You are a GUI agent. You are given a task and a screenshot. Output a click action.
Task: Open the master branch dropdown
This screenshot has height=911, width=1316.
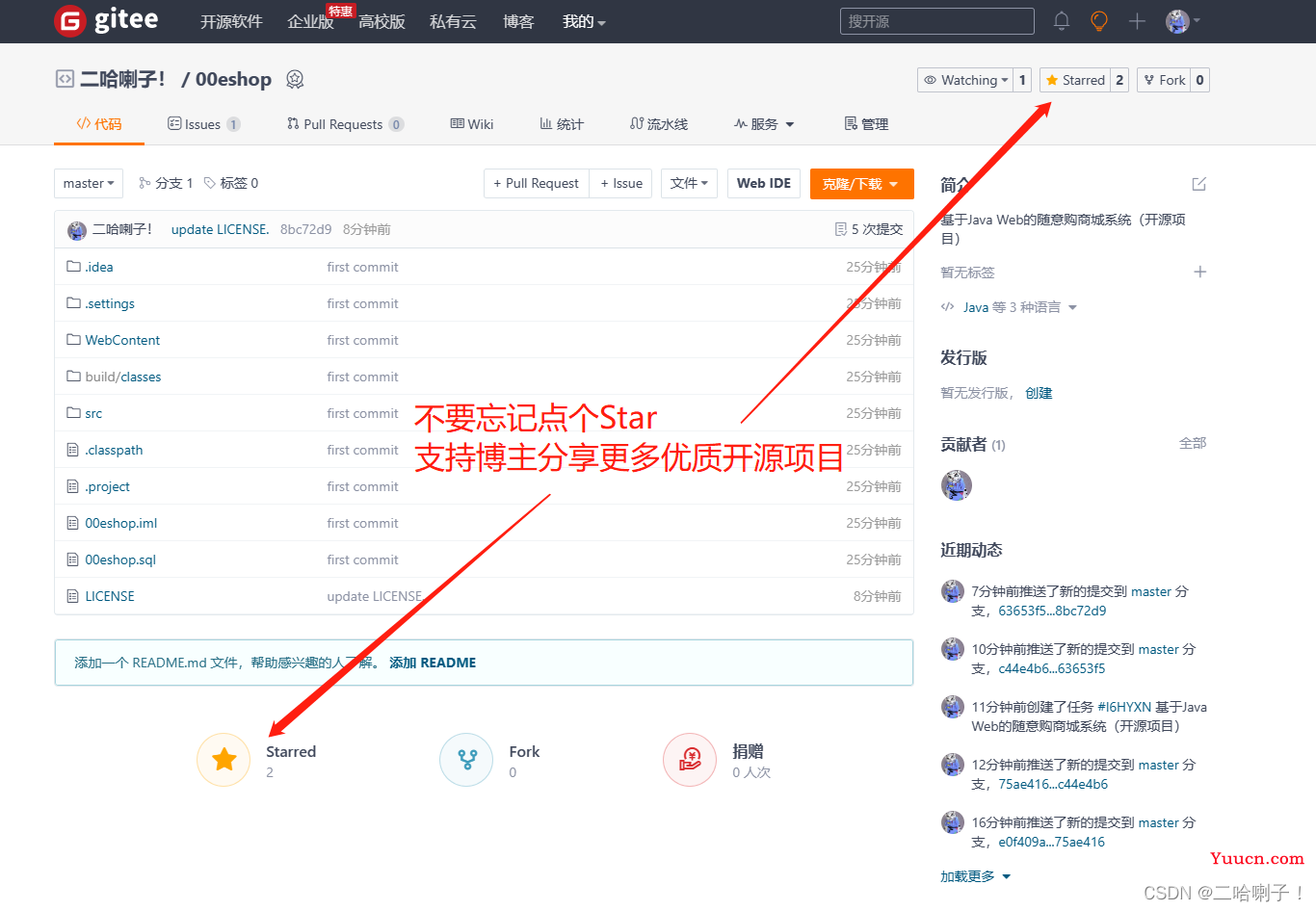pyautogui.click(x=89, y=183)
